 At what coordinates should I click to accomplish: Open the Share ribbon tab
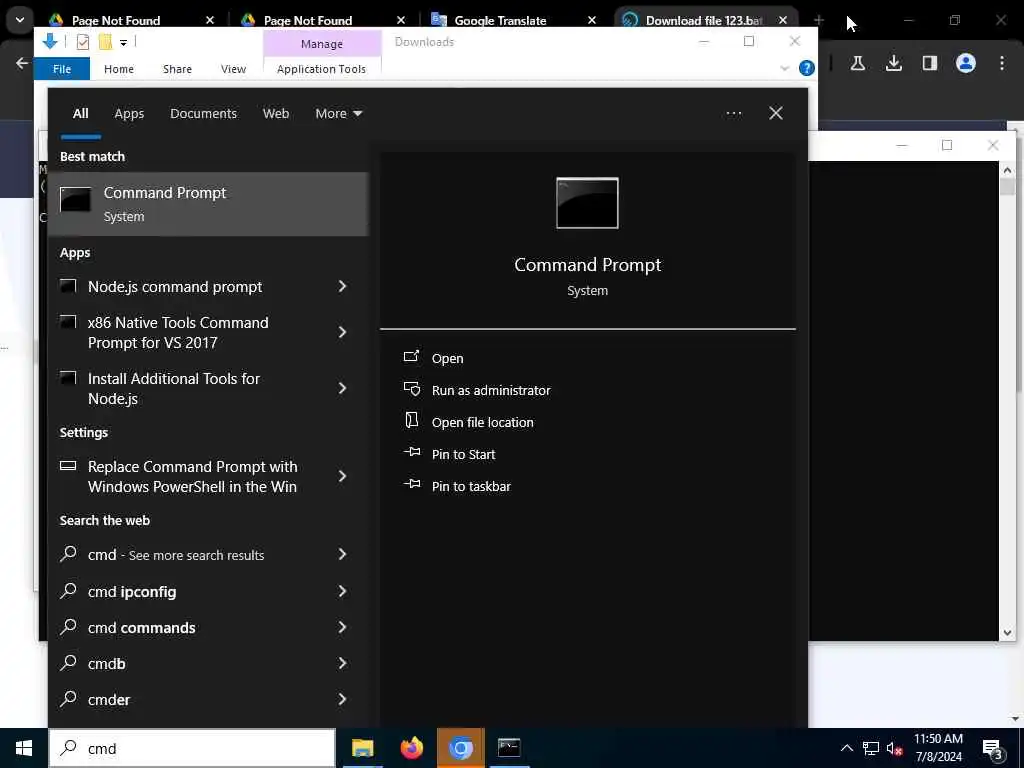coord(178,69)
